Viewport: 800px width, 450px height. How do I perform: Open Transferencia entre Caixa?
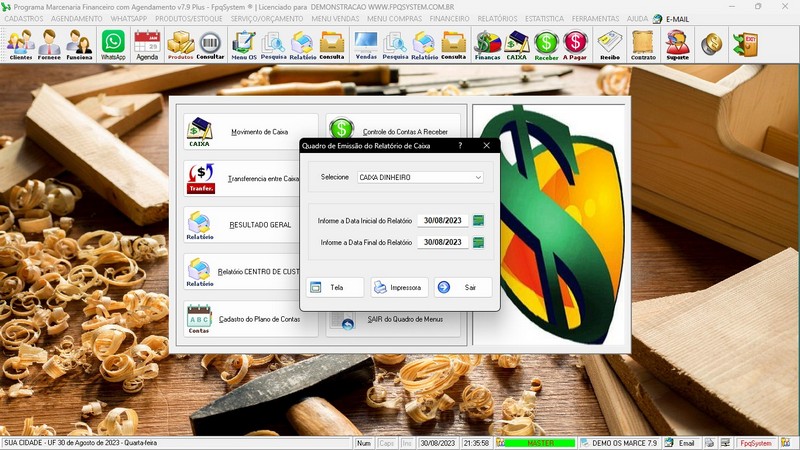tap(242, 179)
